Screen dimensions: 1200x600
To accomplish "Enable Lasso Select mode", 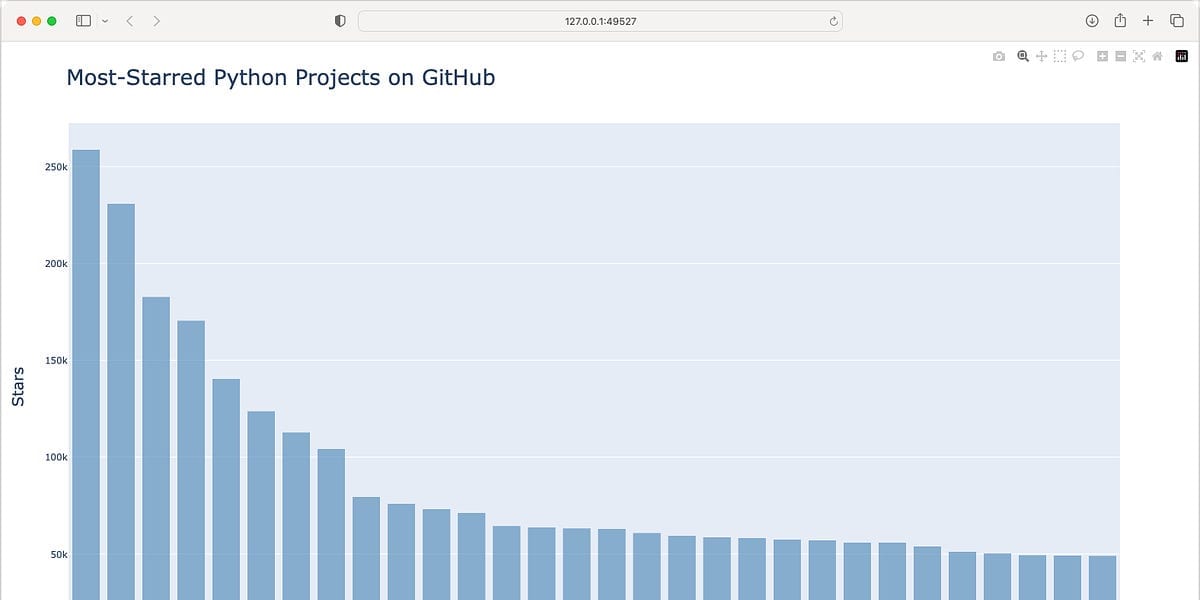I will [x=1078, y=56].
